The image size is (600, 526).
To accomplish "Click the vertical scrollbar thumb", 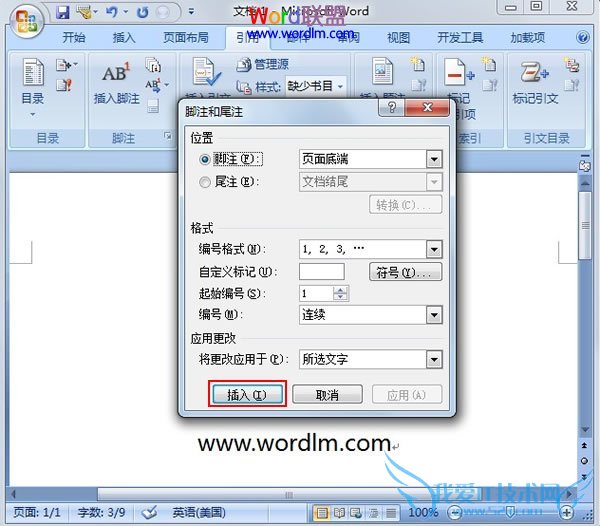I will pos(585,226).
